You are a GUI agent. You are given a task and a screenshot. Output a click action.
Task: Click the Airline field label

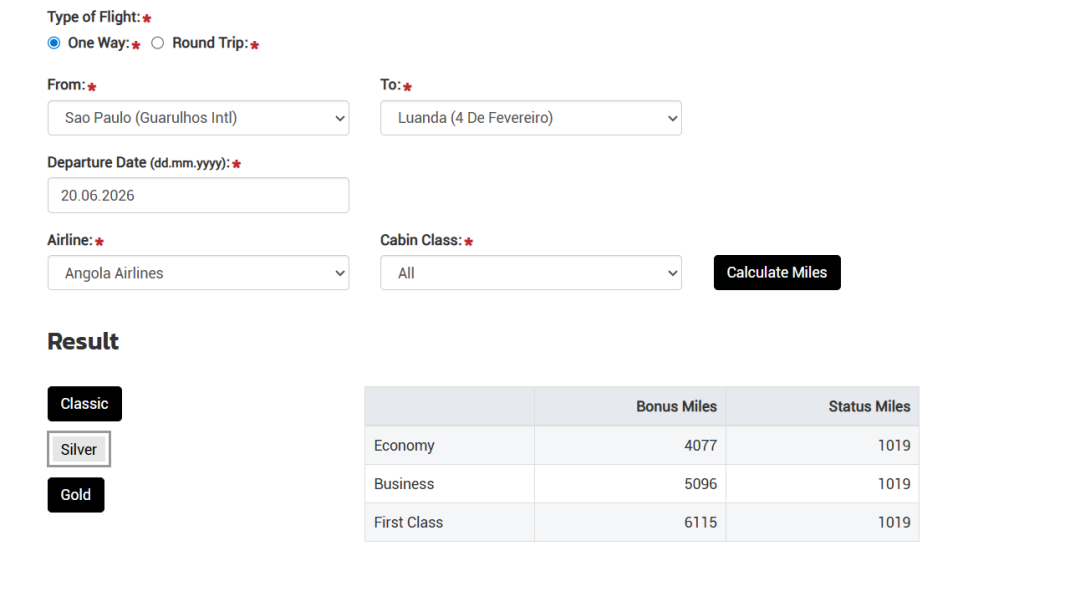[x=70, y=240]
